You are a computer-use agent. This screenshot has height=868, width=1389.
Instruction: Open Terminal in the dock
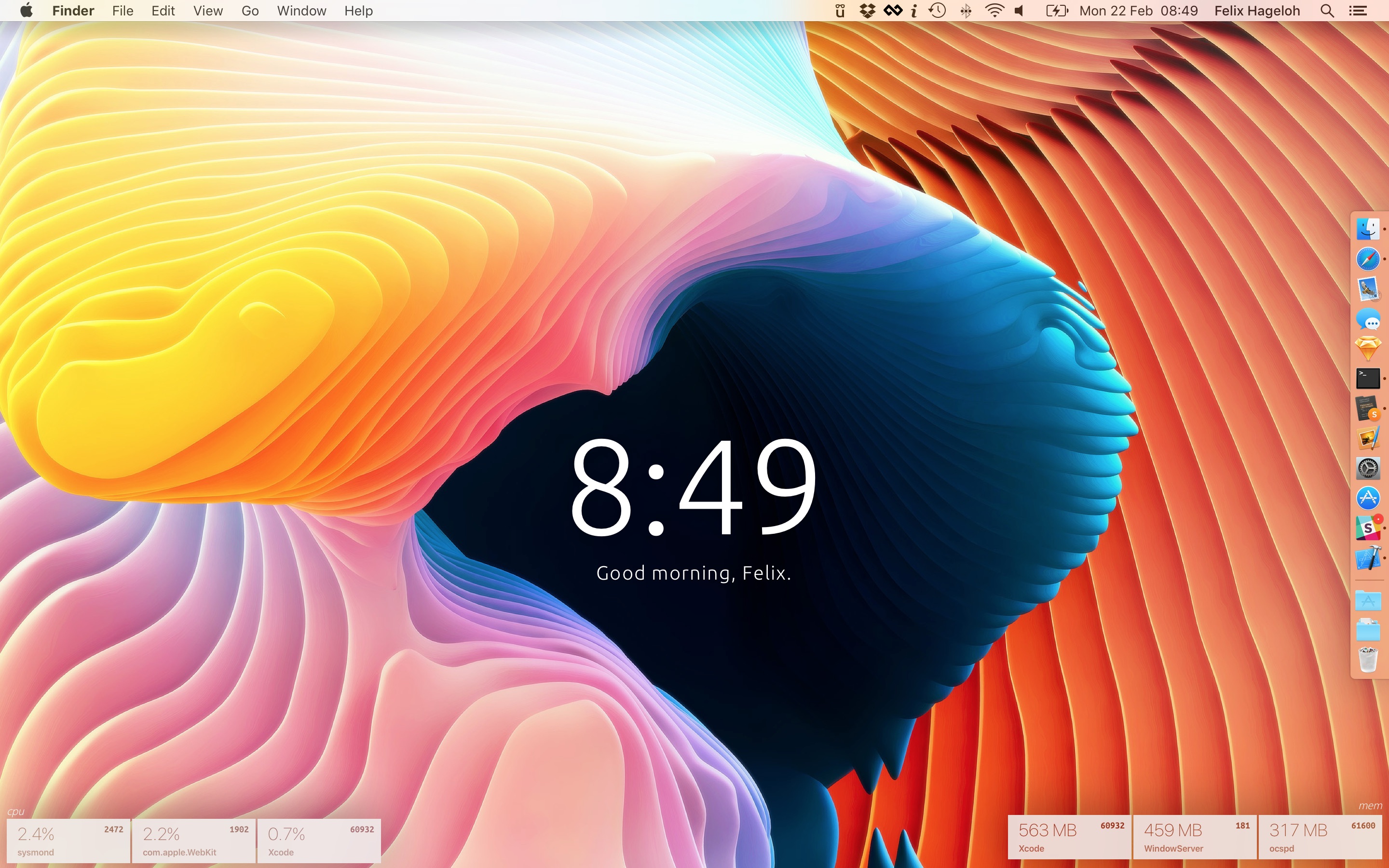coord(1368,379)
